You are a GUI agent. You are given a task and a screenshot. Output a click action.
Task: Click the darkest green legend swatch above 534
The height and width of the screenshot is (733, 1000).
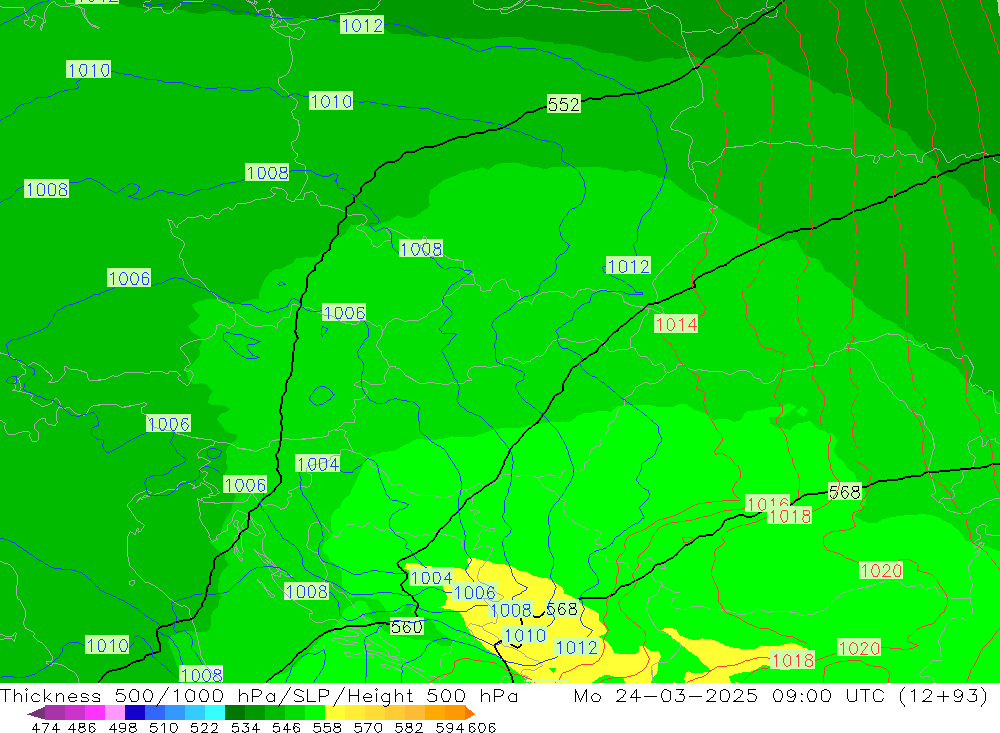(235, 713)
